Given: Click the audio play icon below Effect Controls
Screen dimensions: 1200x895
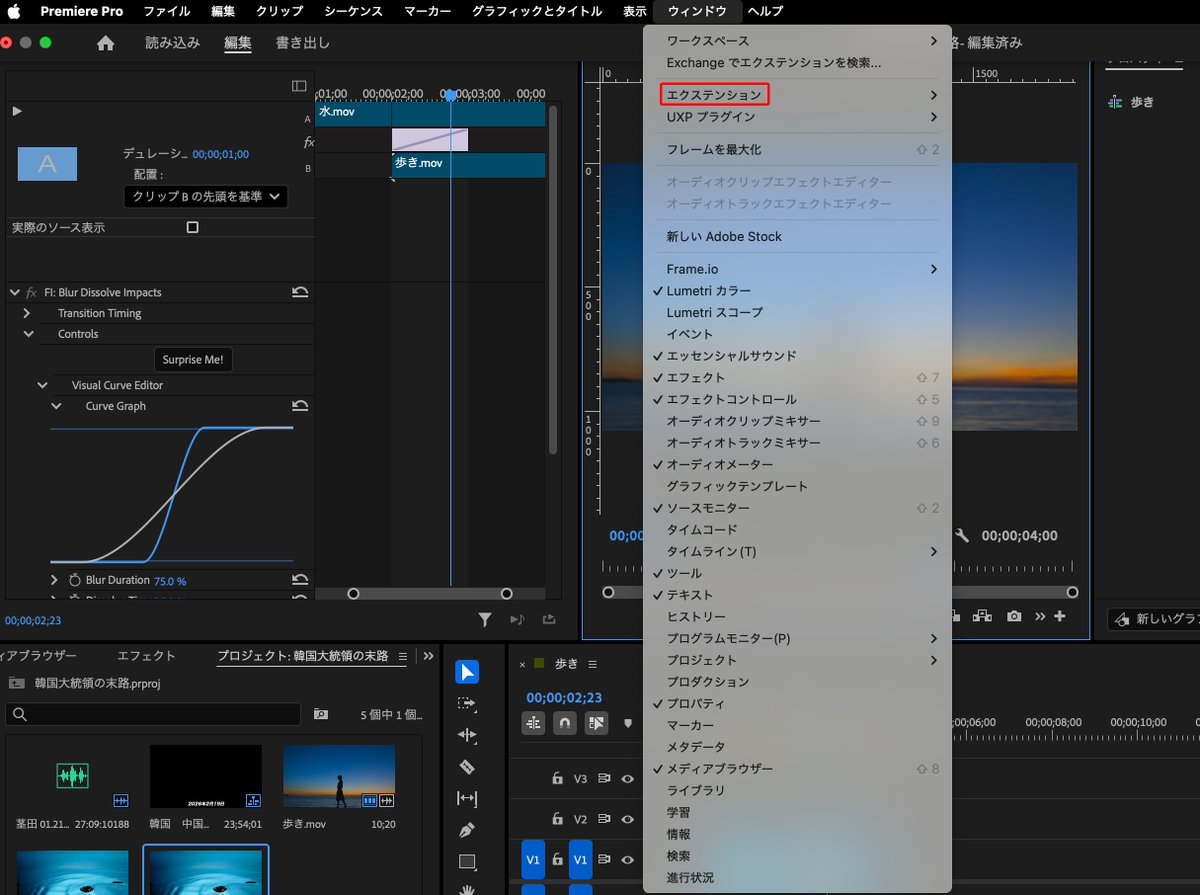Looking at the screenshot, I should point(517,620).
